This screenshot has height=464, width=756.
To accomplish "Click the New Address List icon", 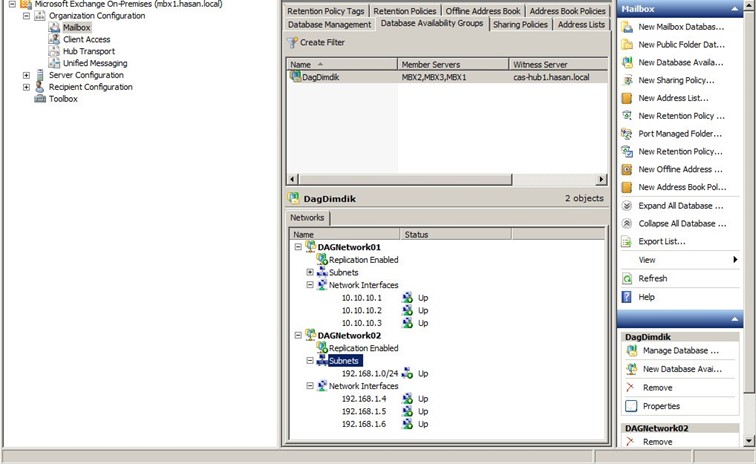I will coord(627,98).
